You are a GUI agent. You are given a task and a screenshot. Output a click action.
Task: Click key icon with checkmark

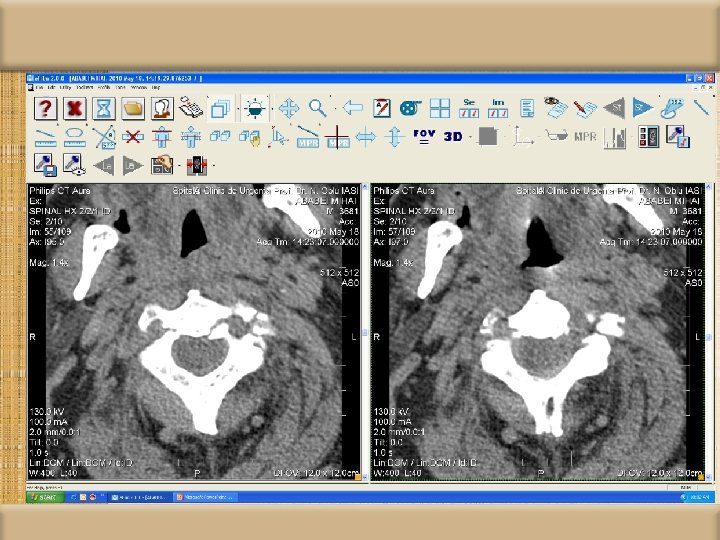pyautogui.click(x=677, y=137)
